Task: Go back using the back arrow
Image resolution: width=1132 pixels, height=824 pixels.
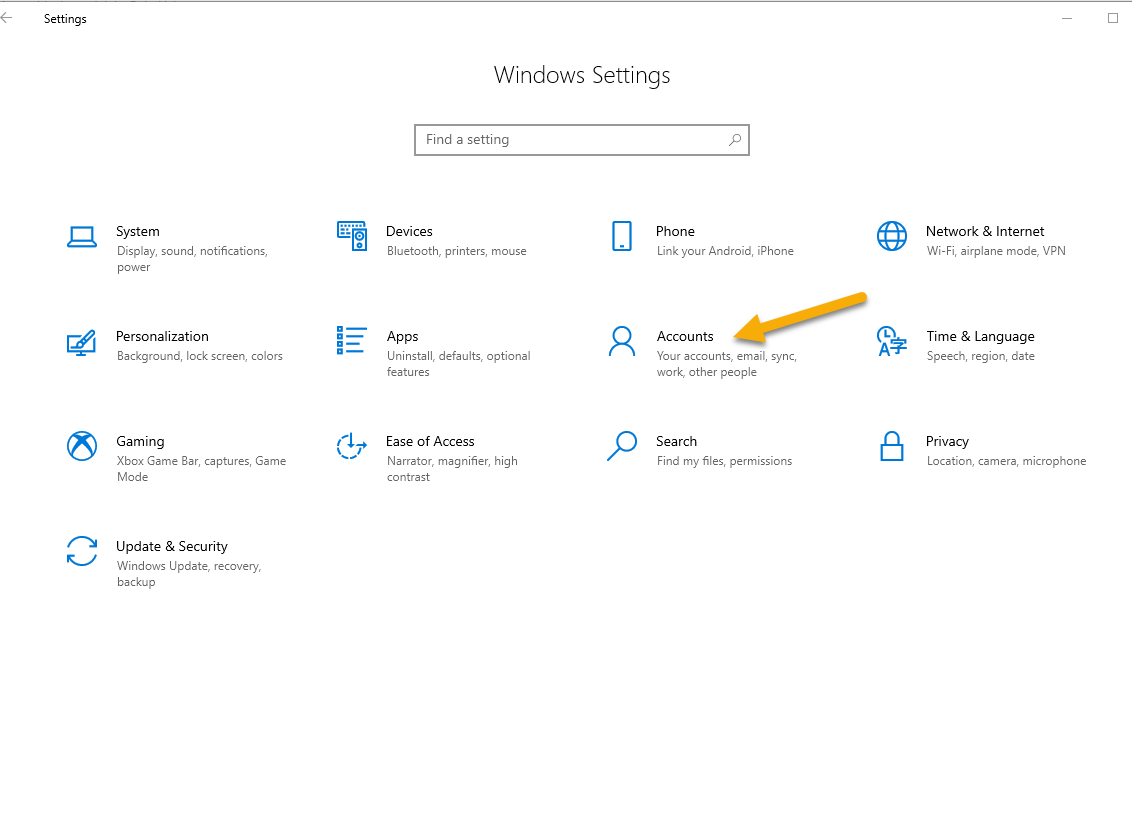Action: (8, 18)
